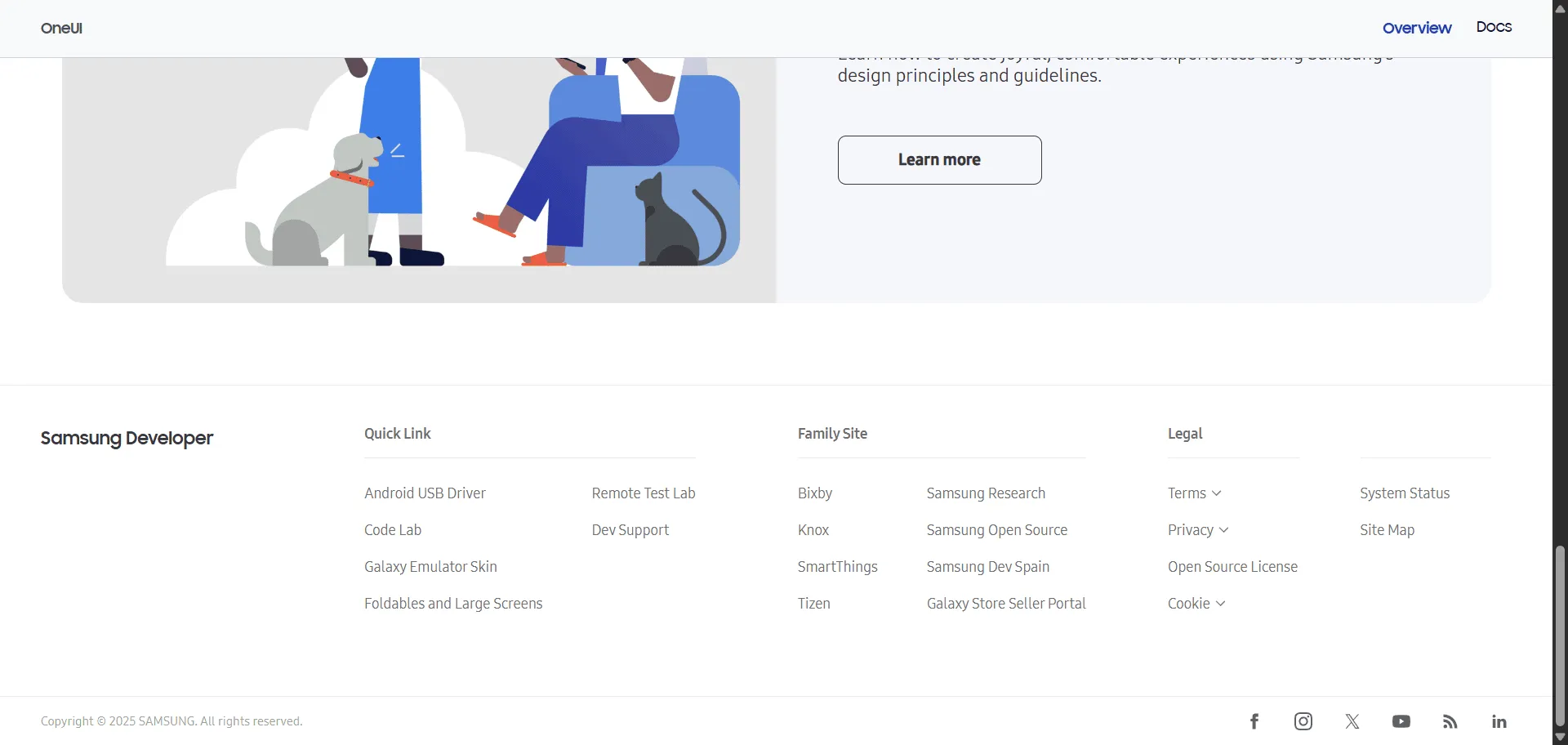Open Galaxy Store Seller Portal link
Viewport: 1568px width, 745px height.
(1006, 604)
